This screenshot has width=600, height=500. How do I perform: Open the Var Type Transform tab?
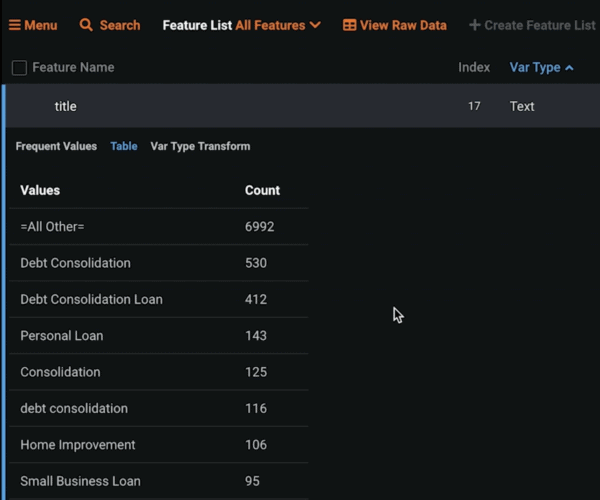(x=200, y=146)
